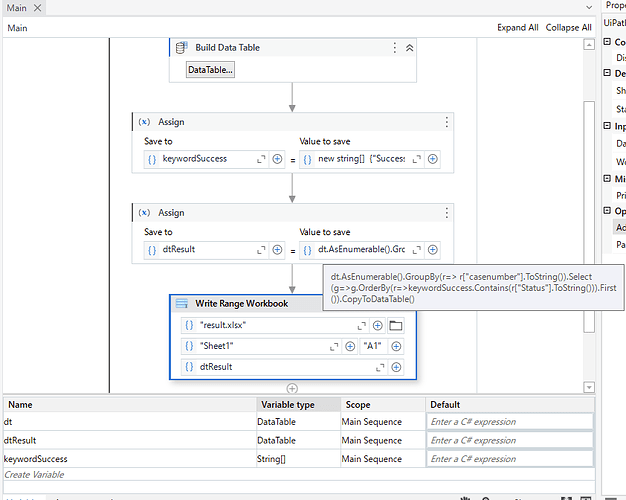
Task: Click "A1" starting cell field
Action: coord(373,346)
